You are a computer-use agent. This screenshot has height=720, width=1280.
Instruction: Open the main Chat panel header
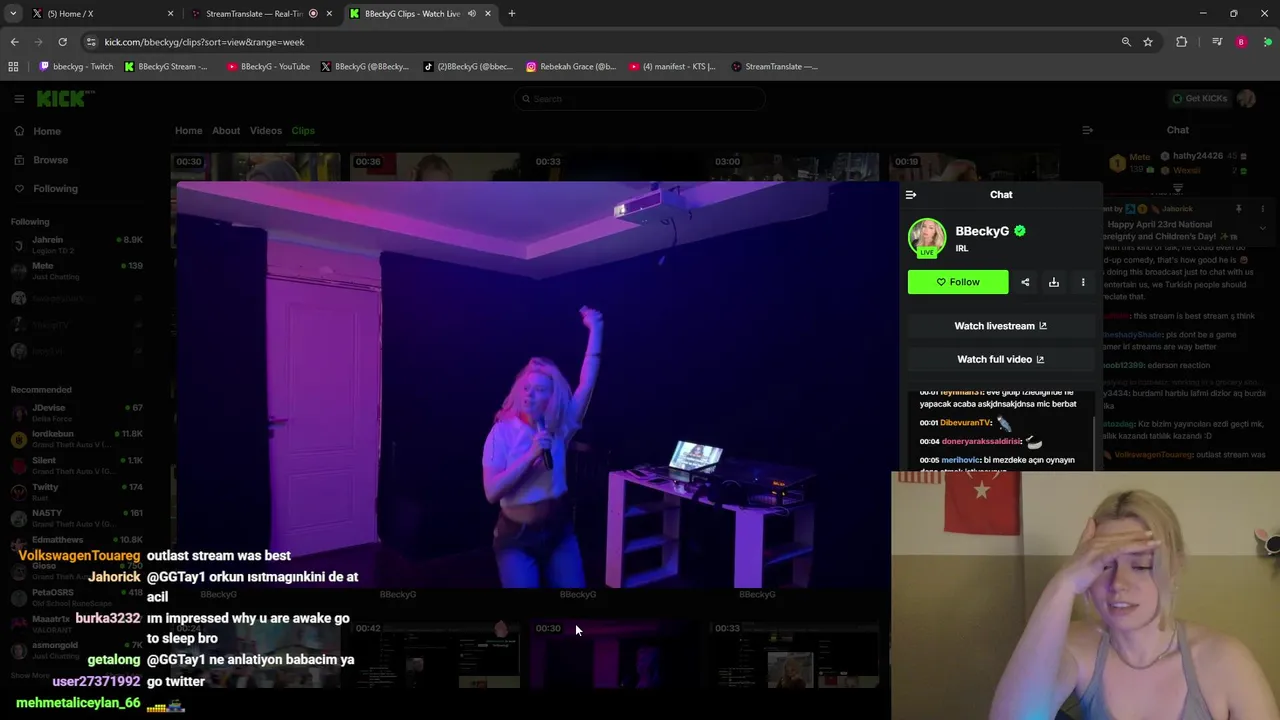[1178, 130]
